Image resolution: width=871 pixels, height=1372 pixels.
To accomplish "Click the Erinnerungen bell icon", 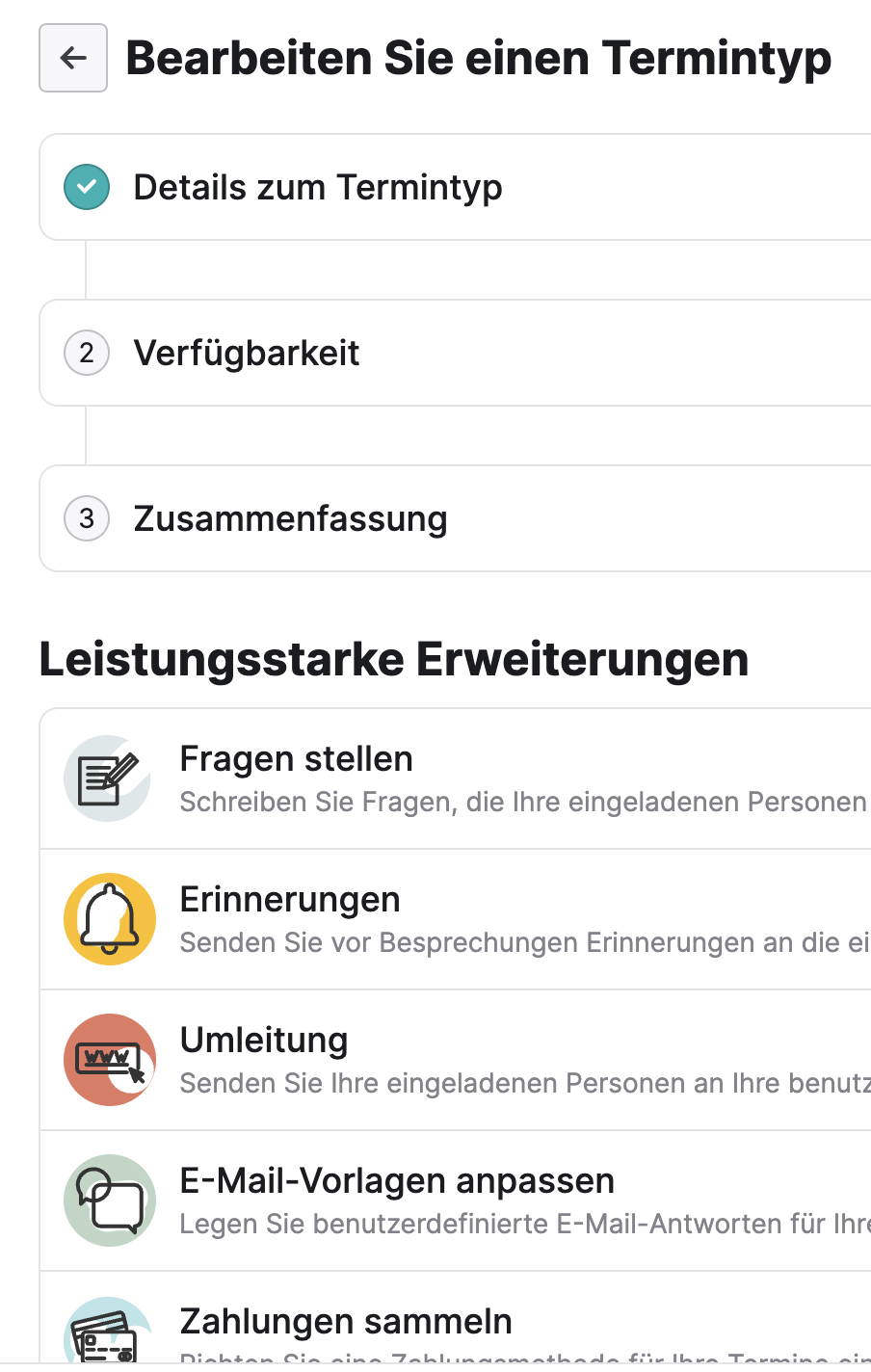I will (110, 919).
